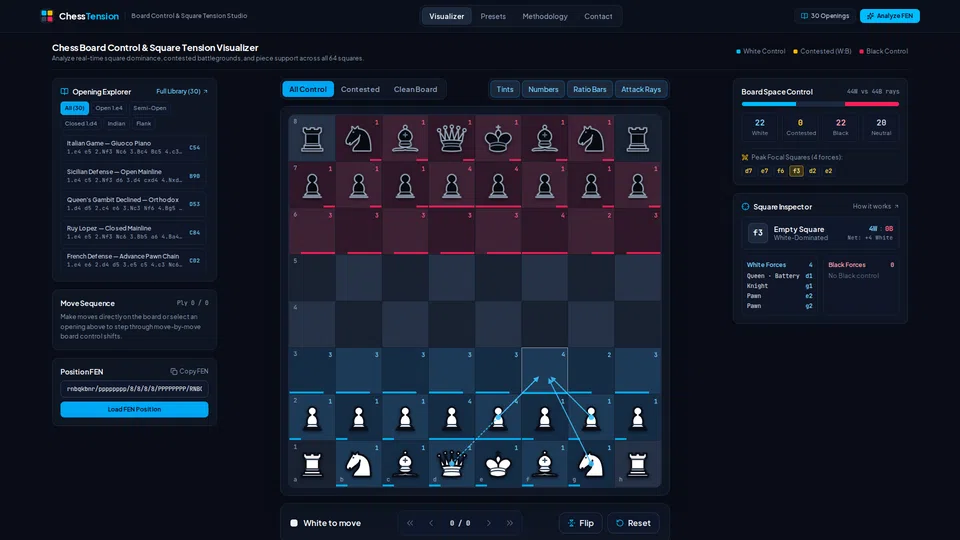Image resolution: width=960 pixels, height=540 pixels.
Task: Click the white queen on d1
Action: (451, 465)
